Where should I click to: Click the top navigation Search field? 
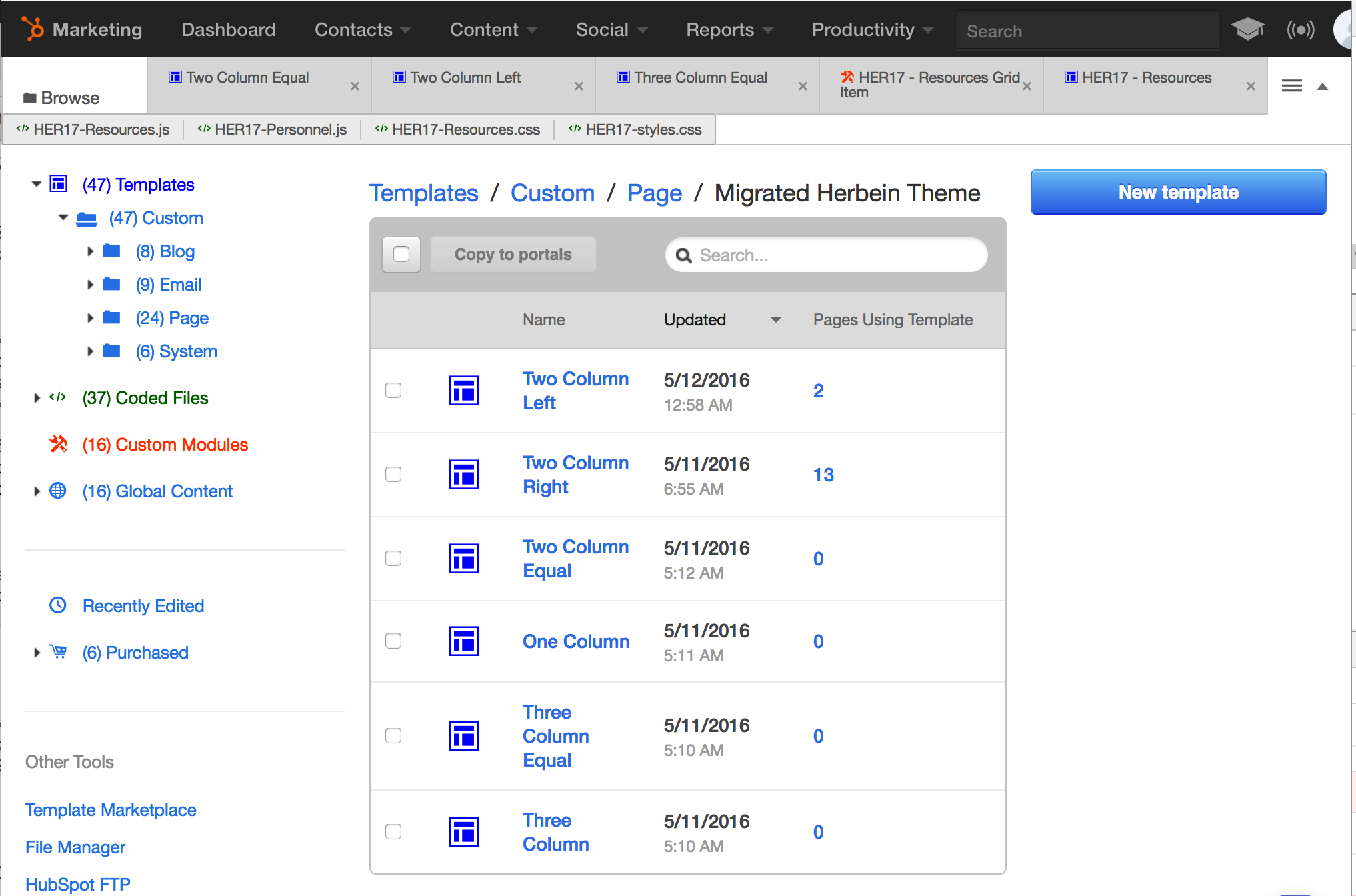[1087, 31]
